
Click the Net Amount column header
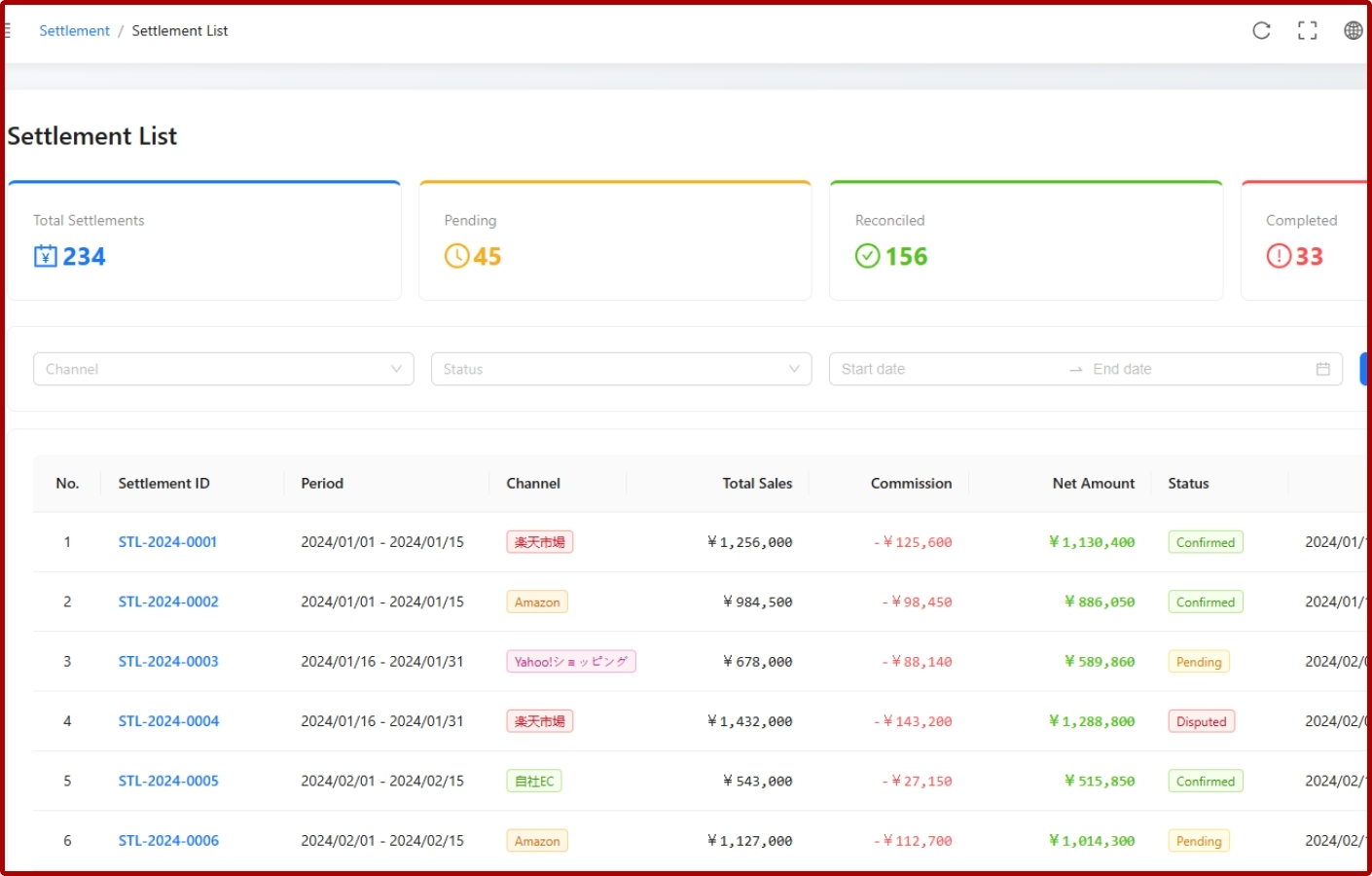[1094, 484]
